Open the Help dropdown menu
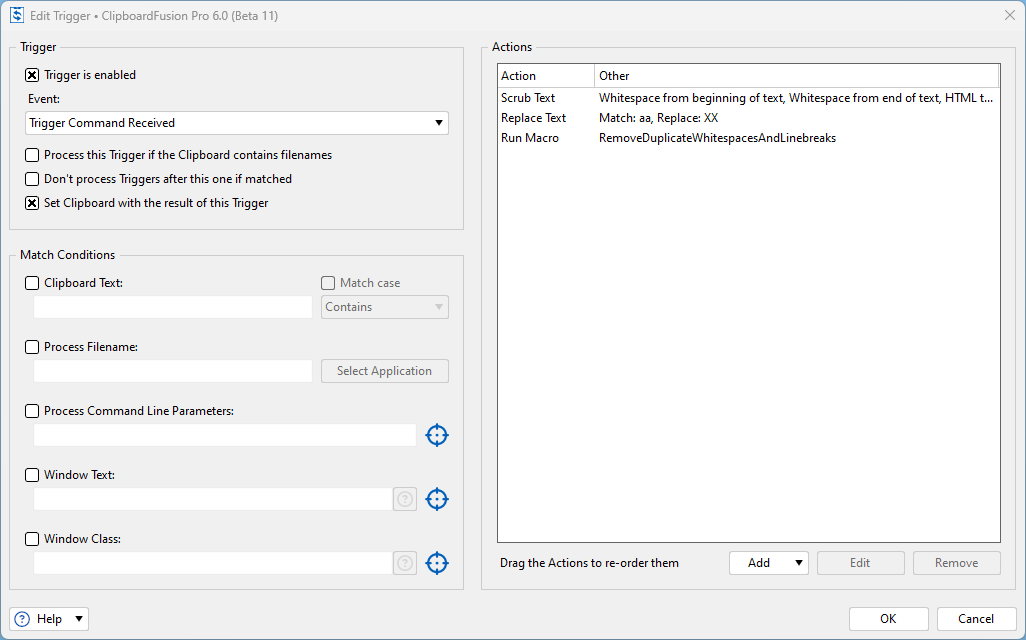The image size is (1026, 640). 49,619
